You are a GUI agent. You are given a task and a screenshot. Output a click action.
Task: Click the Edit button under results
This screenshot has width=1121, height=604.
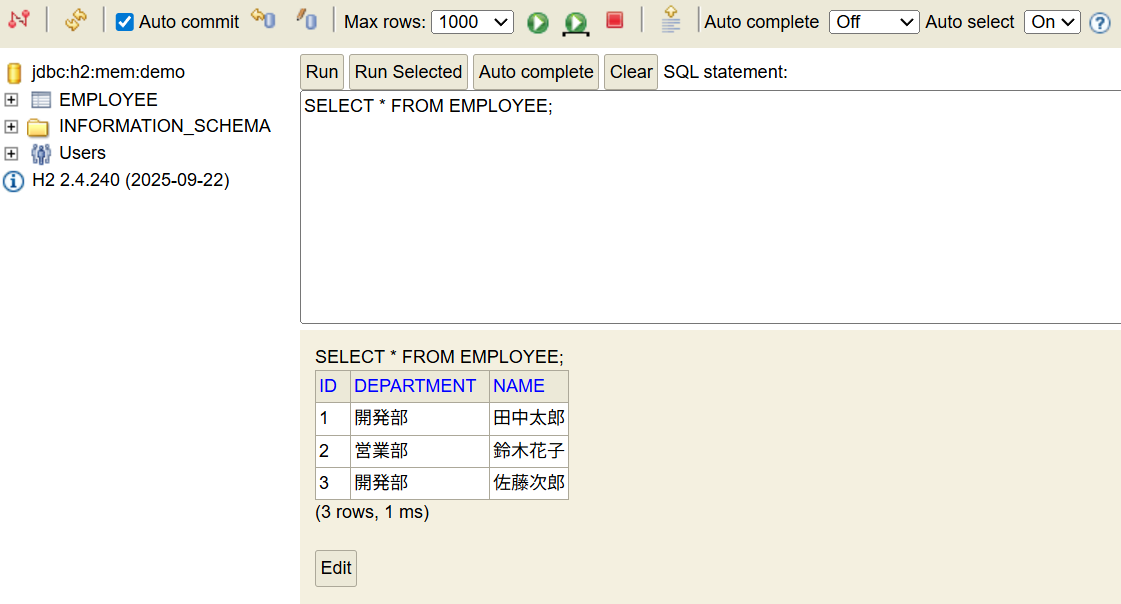tap(336, 568)
